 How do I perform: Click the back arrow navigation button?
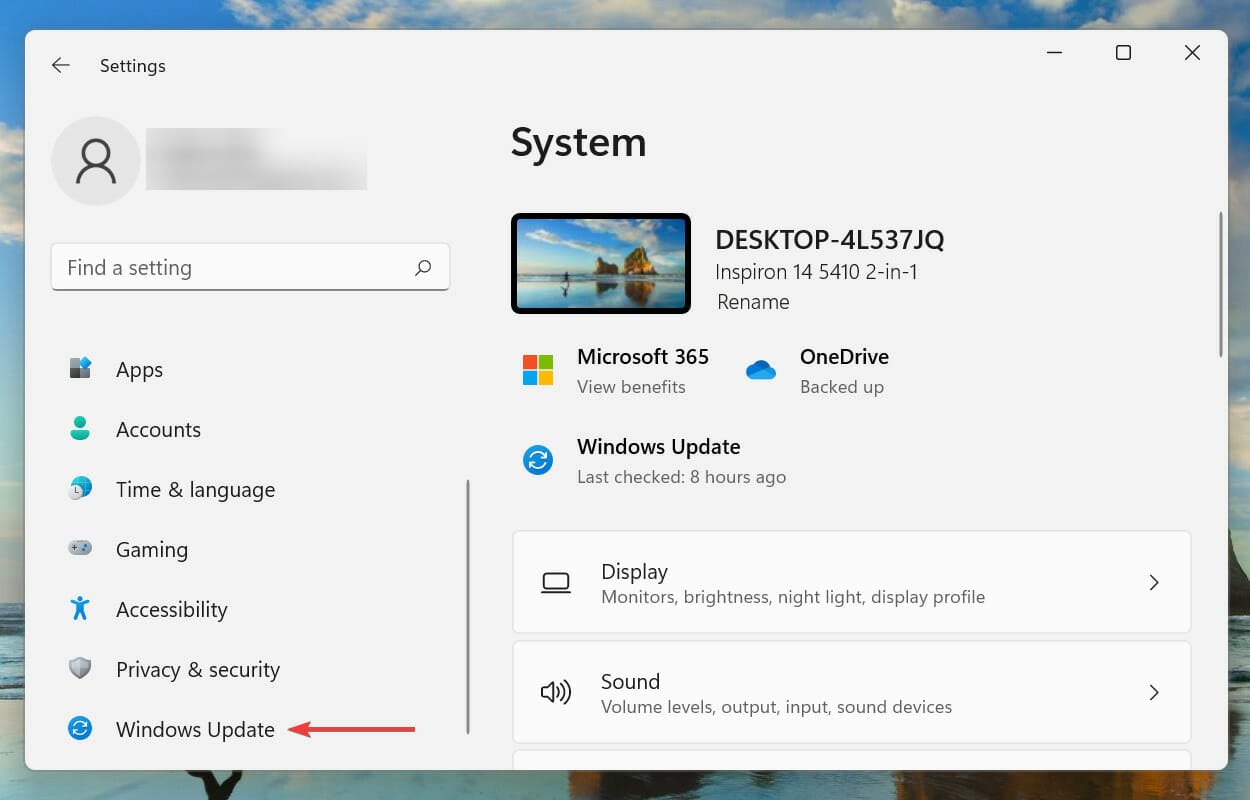pyautogui.click(x=60, y=65)
